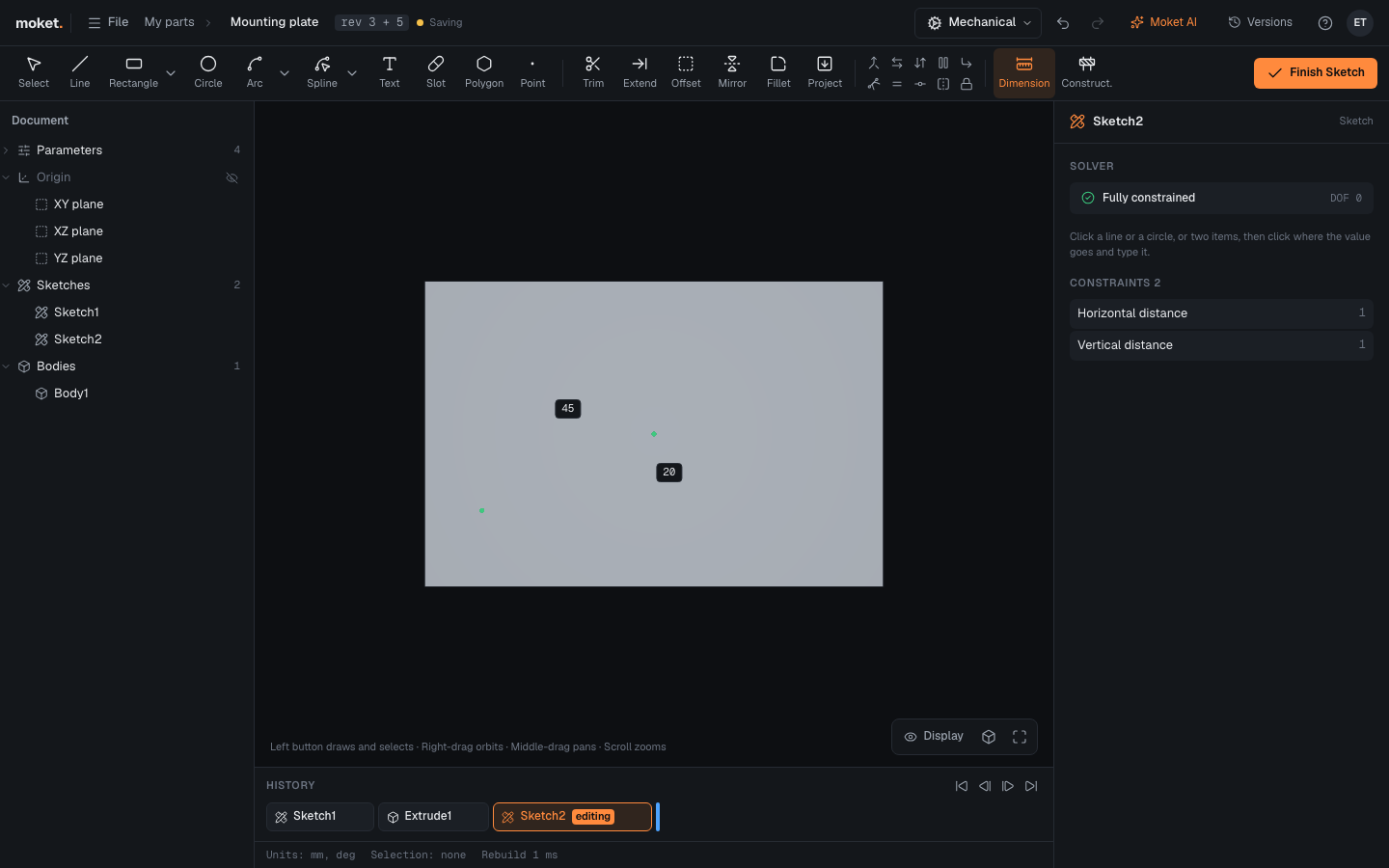The width and height of the screenshot is (1389, 868).
Task: Select the Line drawing tool
Action: tap(79, 72)
